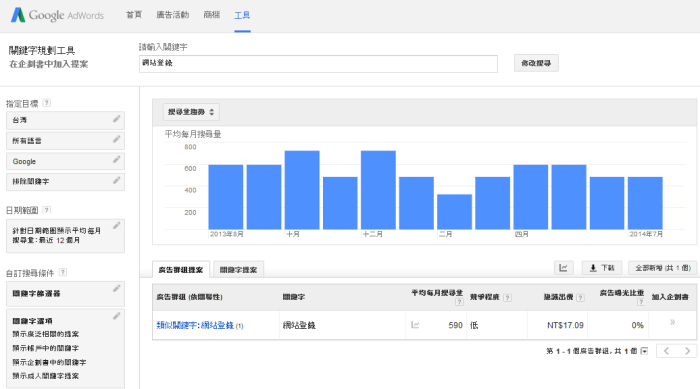Screen dimensions: 700x389
Task: Edit the 排除關鍵字 negative keywords pencil icon
Action: [117, 180]
